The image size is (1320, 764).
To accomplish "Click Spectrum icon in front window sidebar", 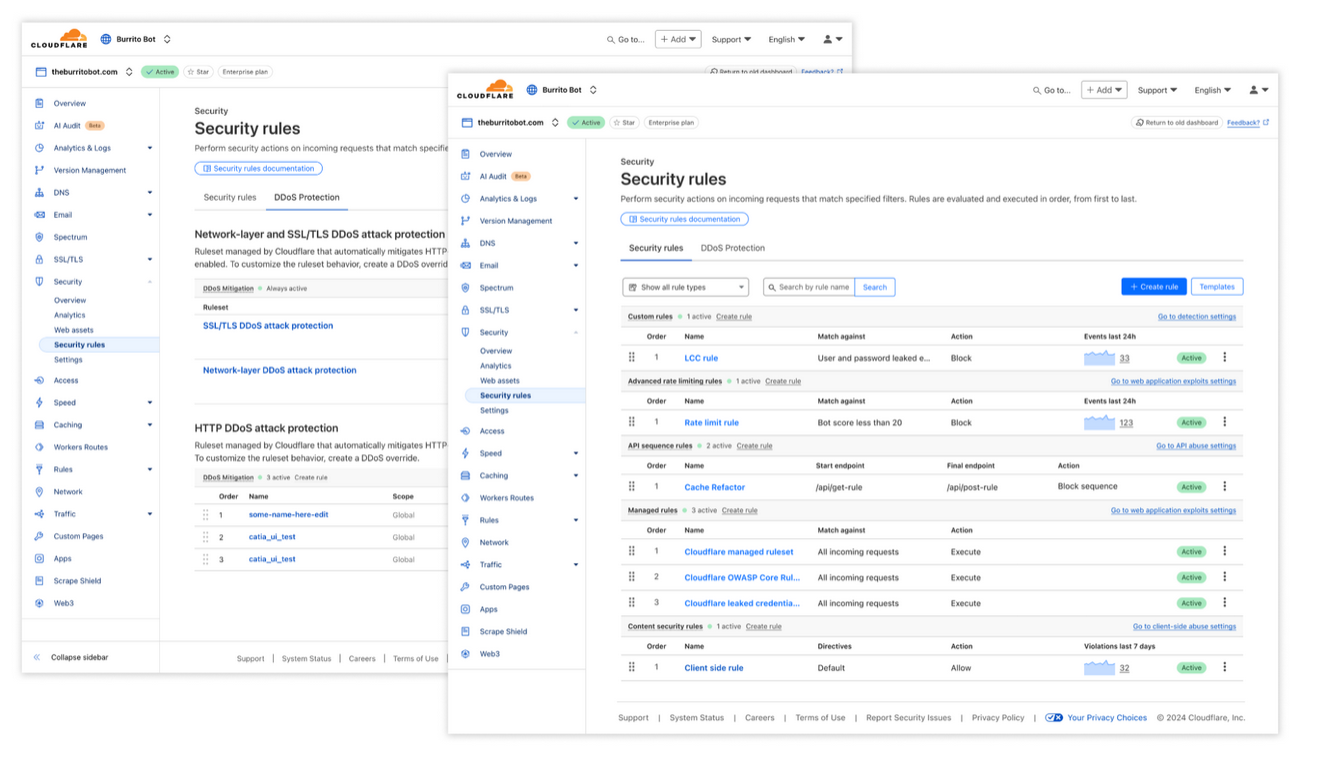I will 465,287.
